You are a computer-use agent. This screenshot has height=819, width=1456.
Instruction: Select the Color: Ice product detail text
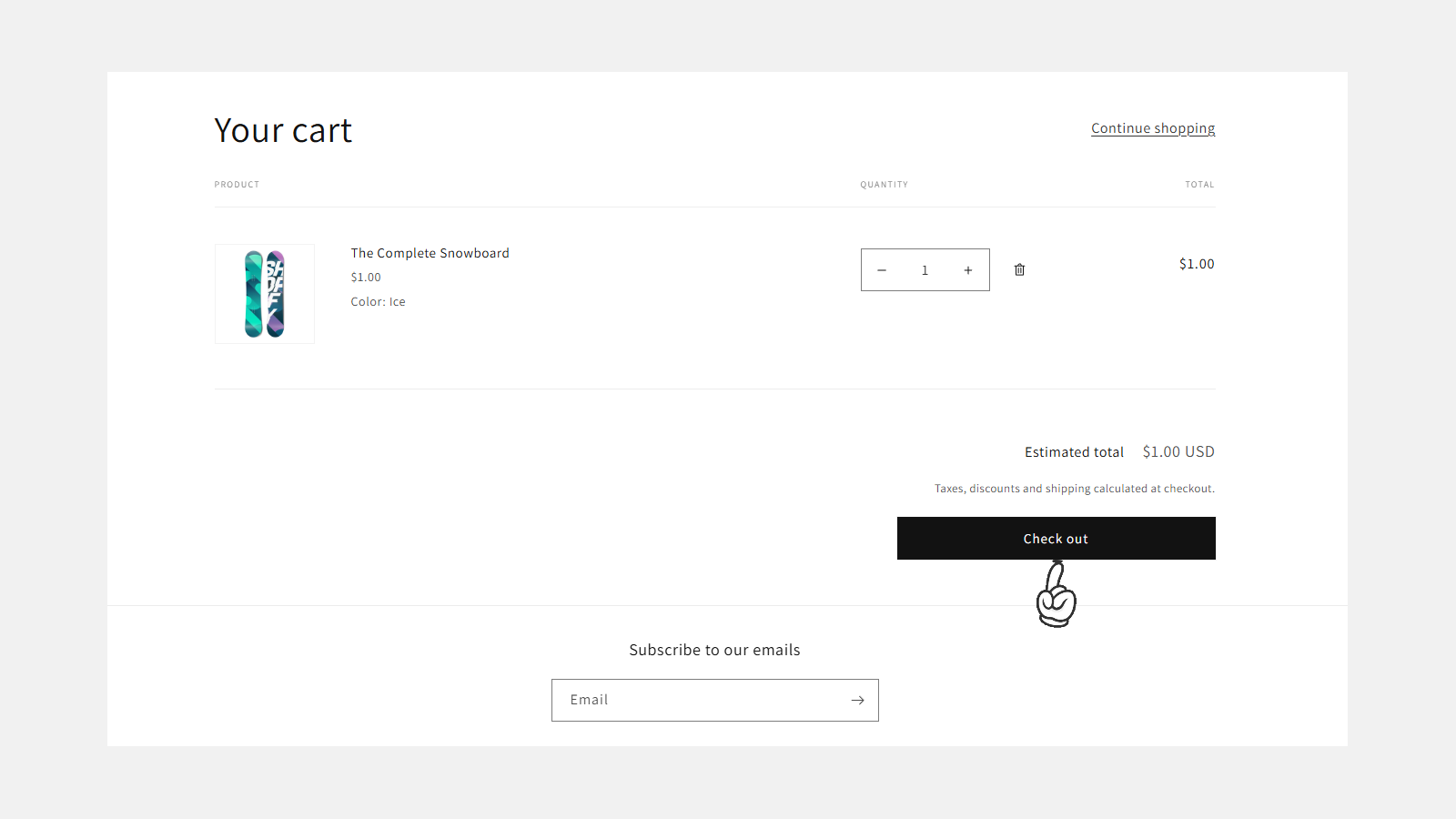tap(378, 301)
